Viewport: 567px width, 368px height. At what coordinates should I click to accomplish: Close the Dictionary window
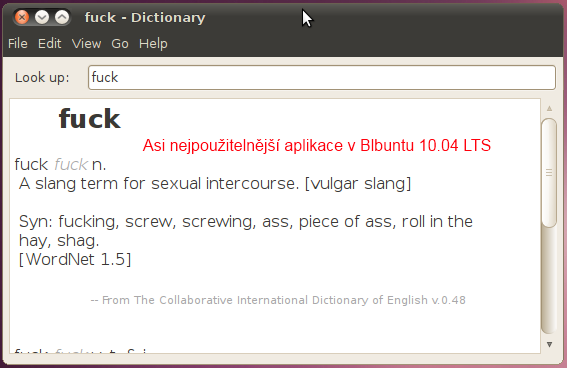pyautogui.click(x=22, y=17)
